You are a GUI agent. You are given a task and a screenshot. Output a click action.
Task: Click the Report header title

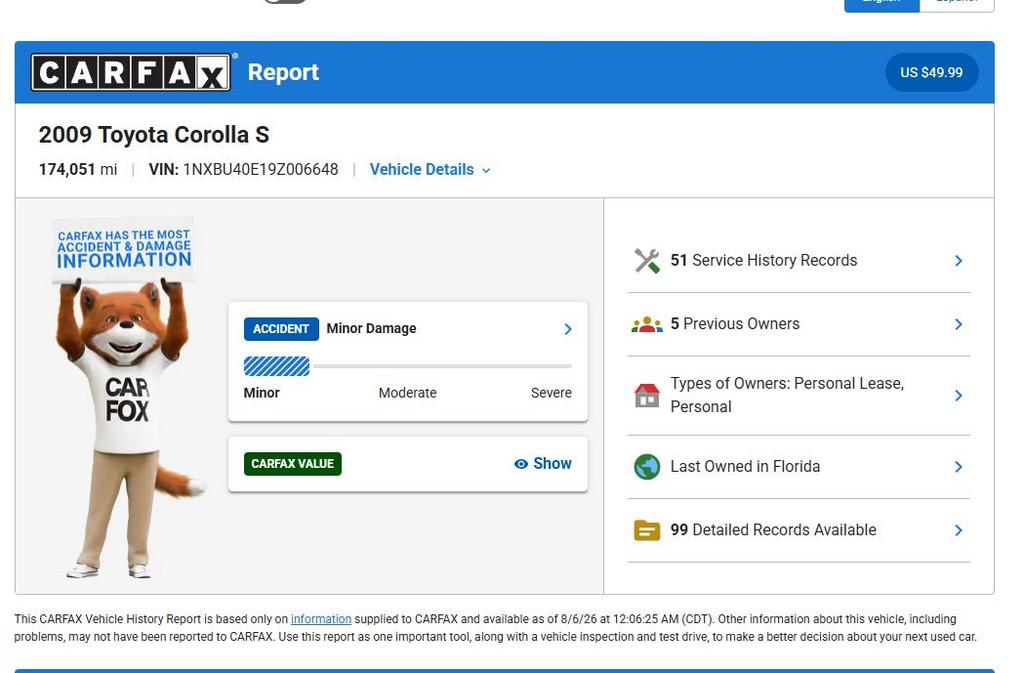[283, 72]
